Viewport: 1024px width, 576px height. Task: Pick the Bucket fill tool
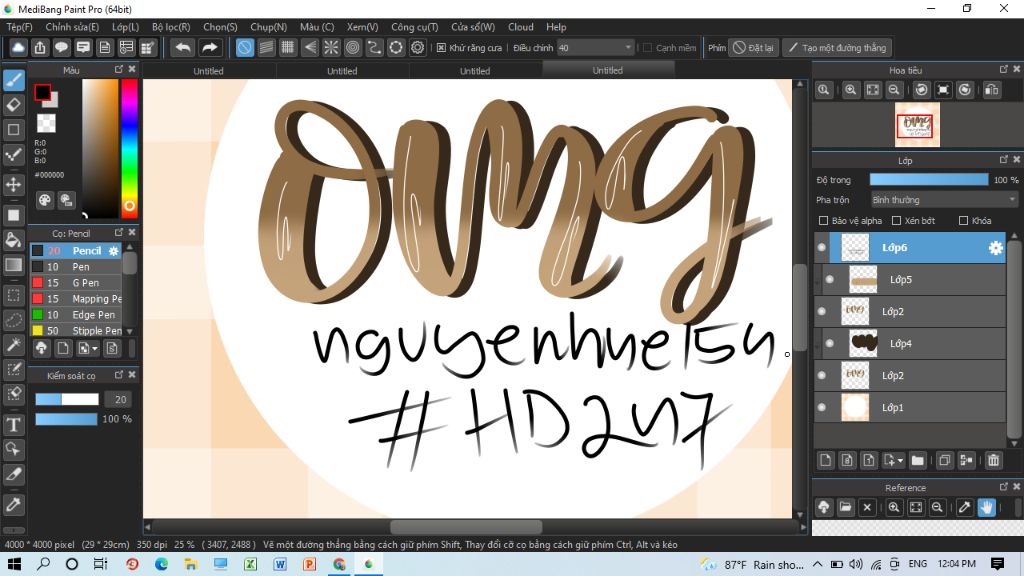[14, 240]
